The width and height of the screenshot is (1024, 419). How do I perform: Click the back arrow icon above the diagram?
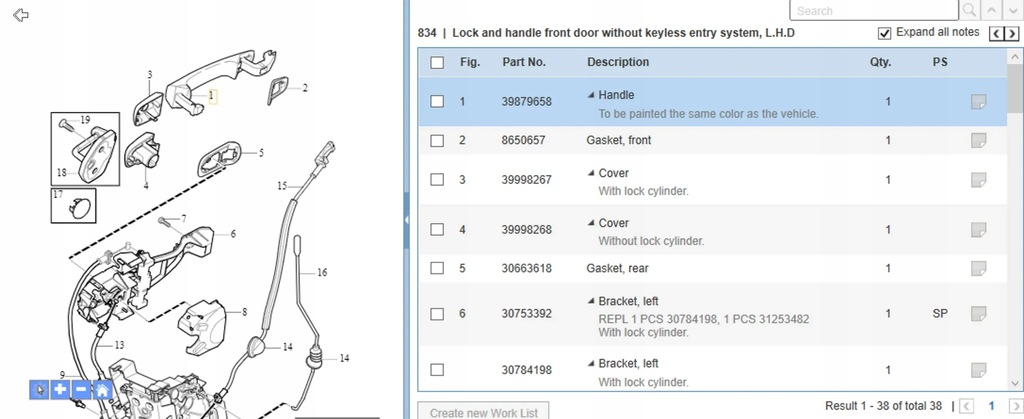tap(20, 15)
